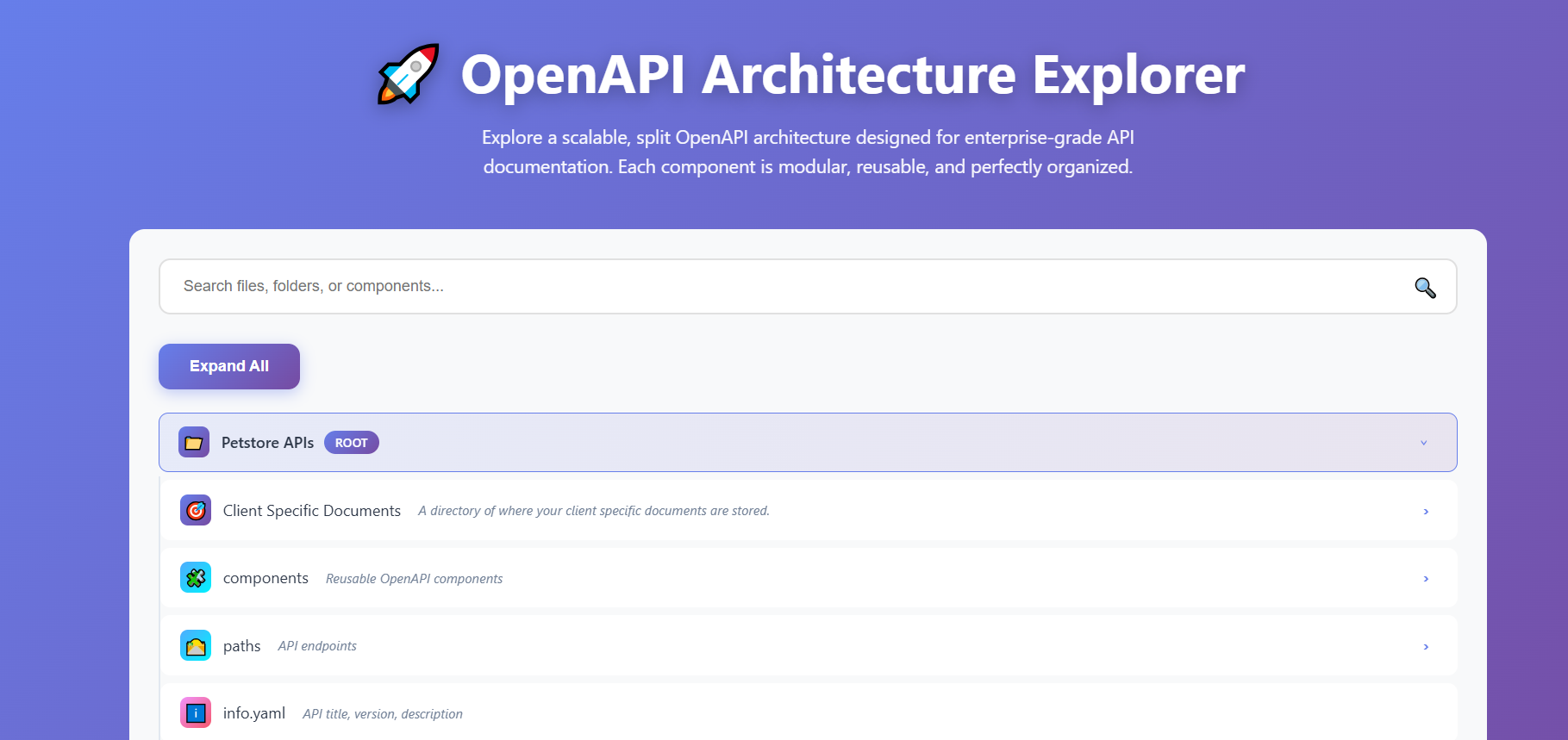Click the info.yaml information icon
The width and height of the screenshot is (1568, 740).
click(196, 713)
